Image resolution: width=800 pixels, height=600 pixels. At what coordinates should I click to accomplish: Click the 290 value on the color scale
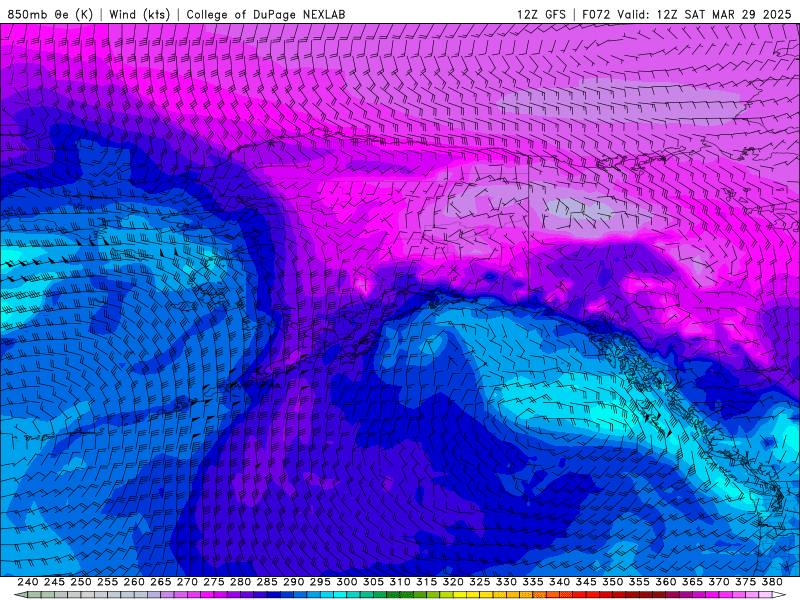point(293,582)
